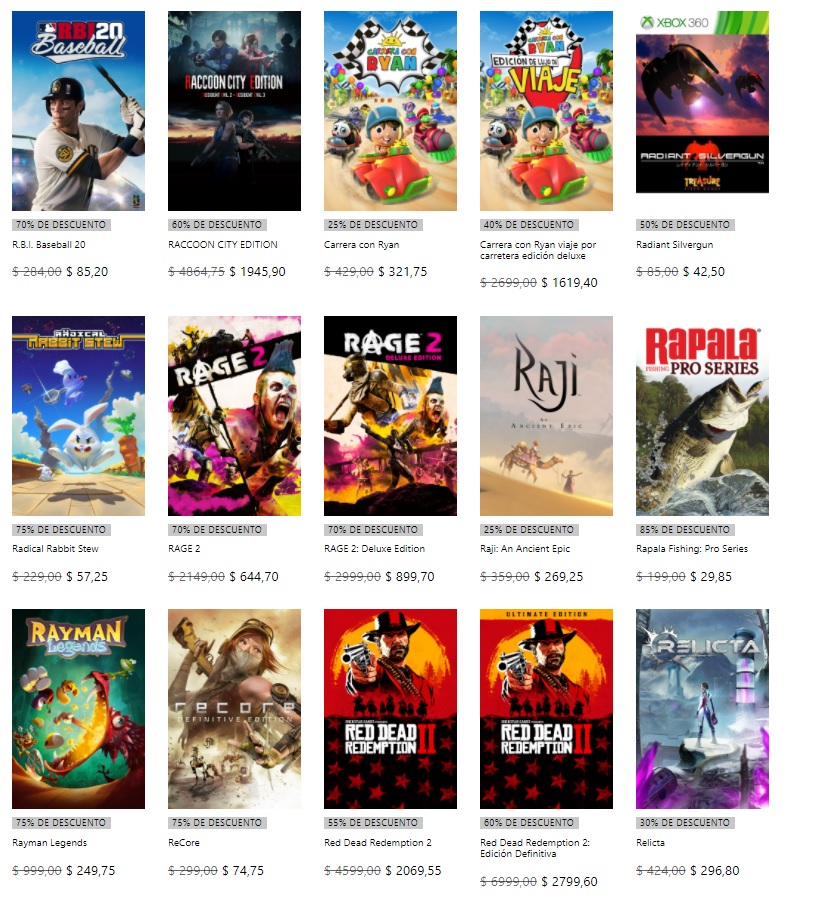Viewport: 818px width, 897px height.
Task: Open the Radiant Silvergun Xbox 360 cover
Action: 702,102
